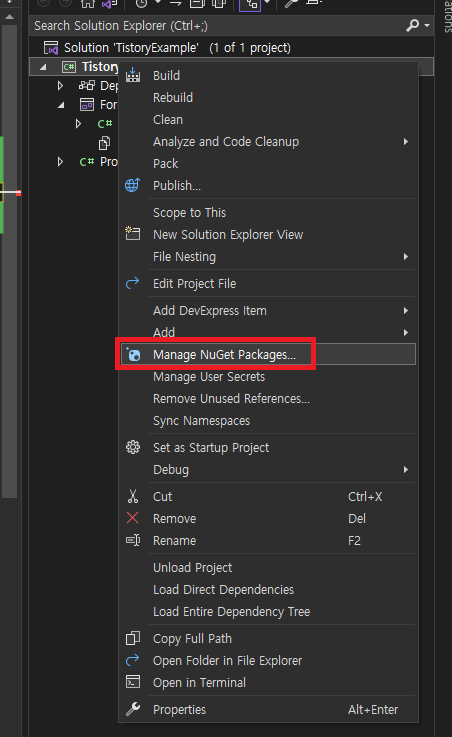Select the Program C# file item
Screen dimensions: 452x737
(98, 162)
